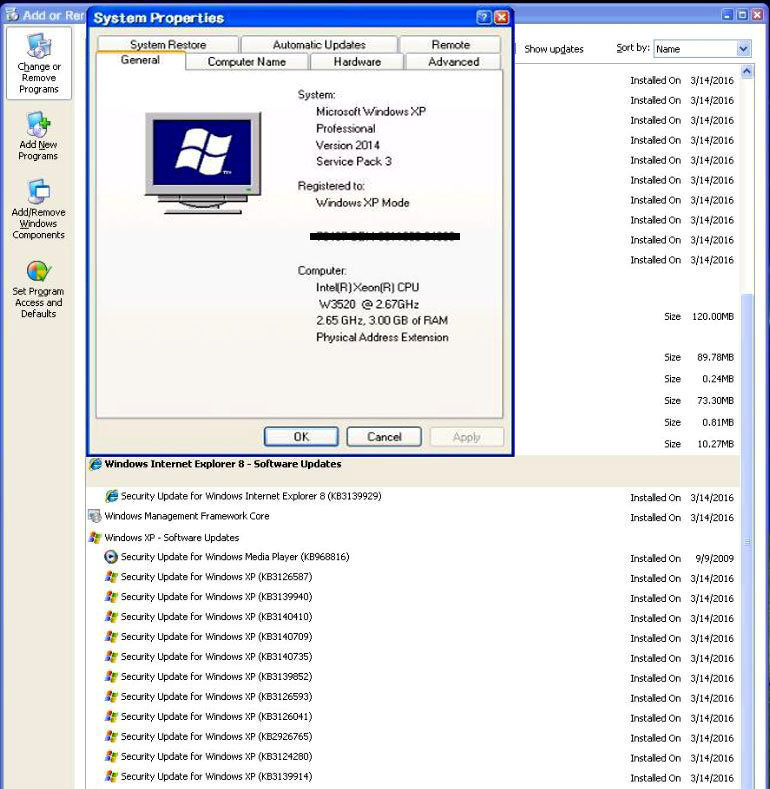Switch to the Remote tab

pos(450,45)
